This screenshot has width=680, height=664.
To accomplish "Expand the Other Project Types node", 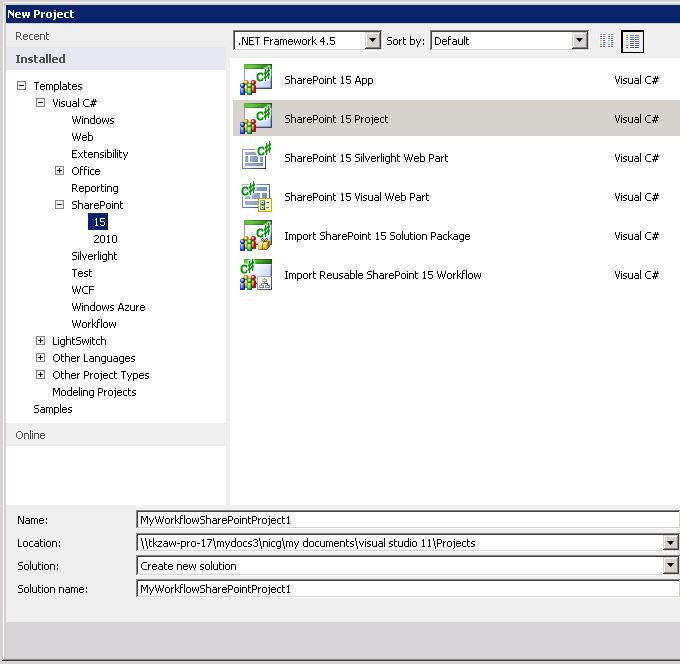I will coord(40,374).
